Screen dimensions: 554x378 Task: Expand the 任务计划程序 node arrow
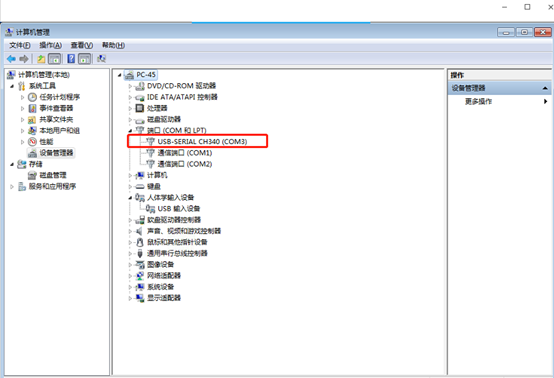coord(22,97)
